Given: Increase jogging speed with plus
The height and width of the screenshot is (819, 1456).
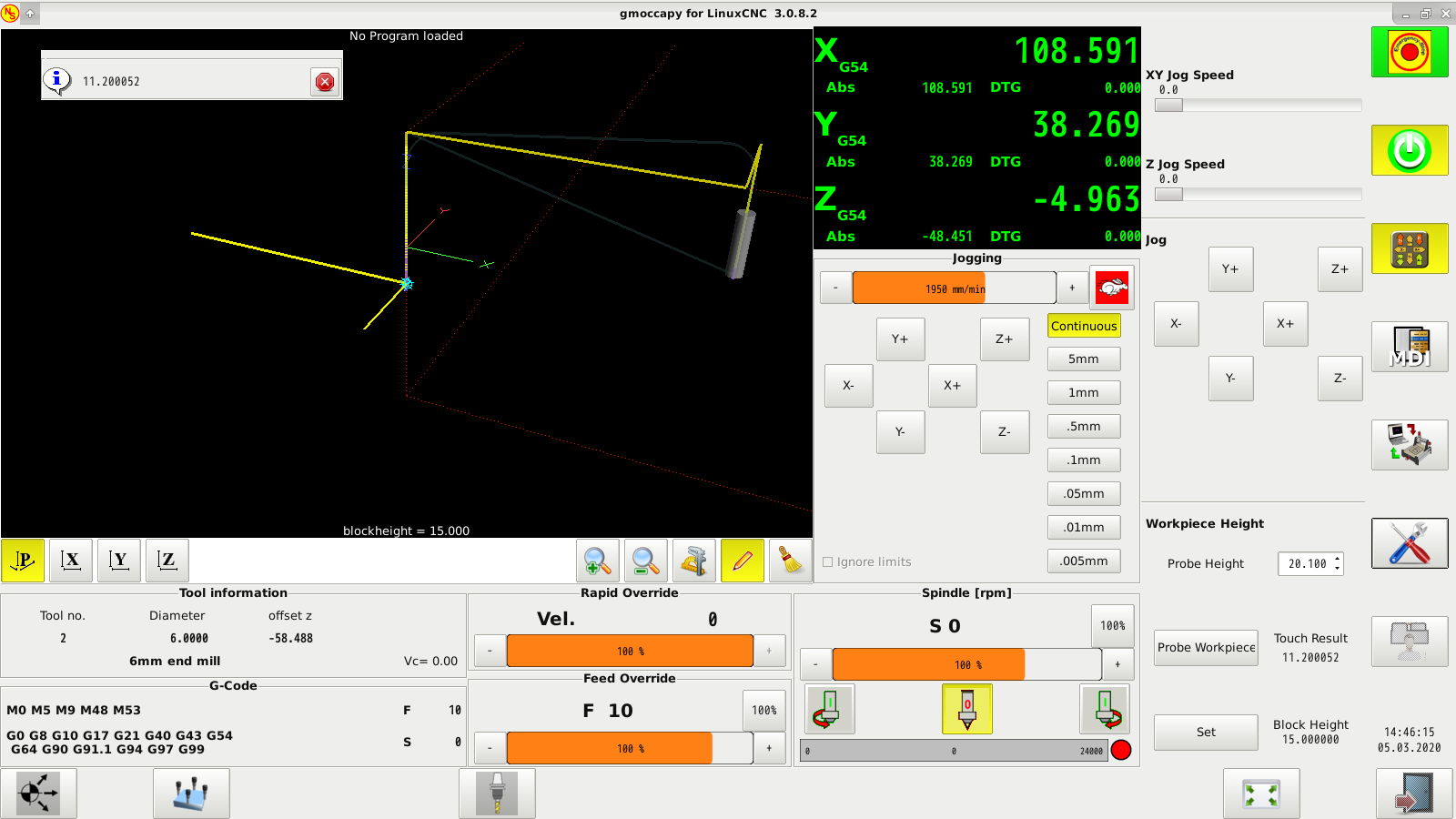Looking at the screenshot, I should [x=1072, y=288].
